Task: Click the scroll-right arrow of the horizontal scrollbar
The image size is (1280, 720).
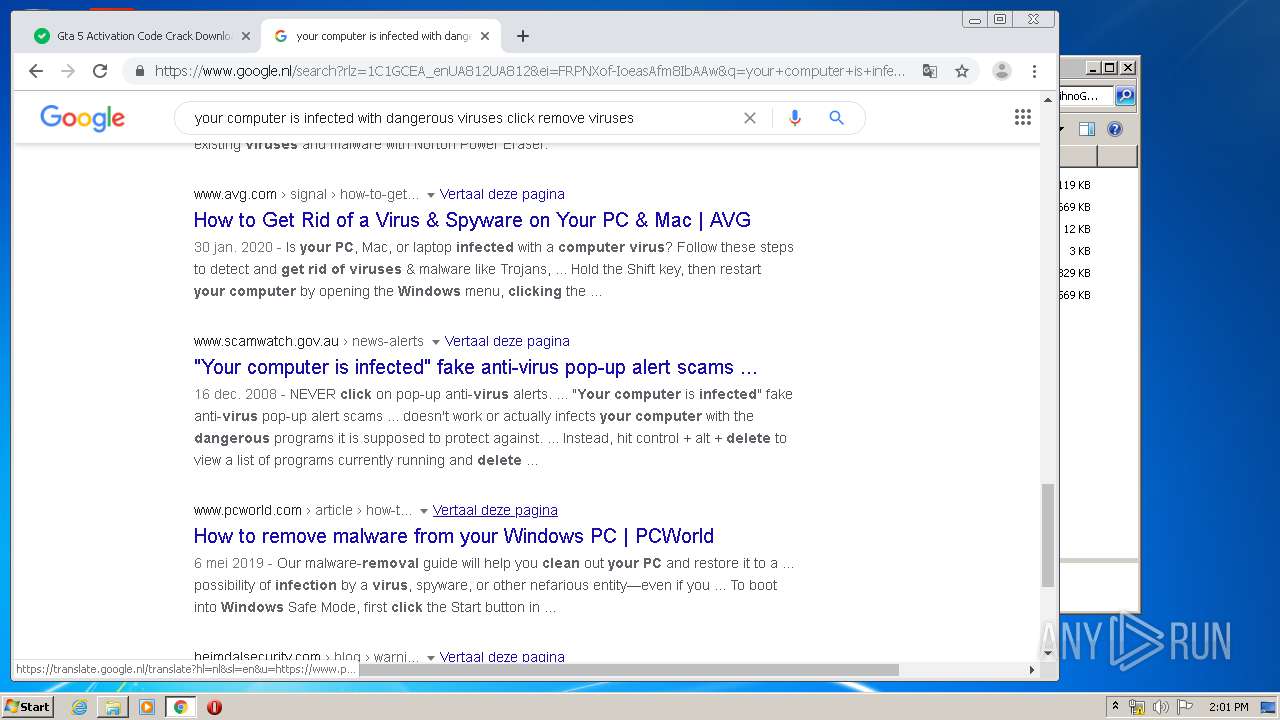Action: pos(1032,670)
